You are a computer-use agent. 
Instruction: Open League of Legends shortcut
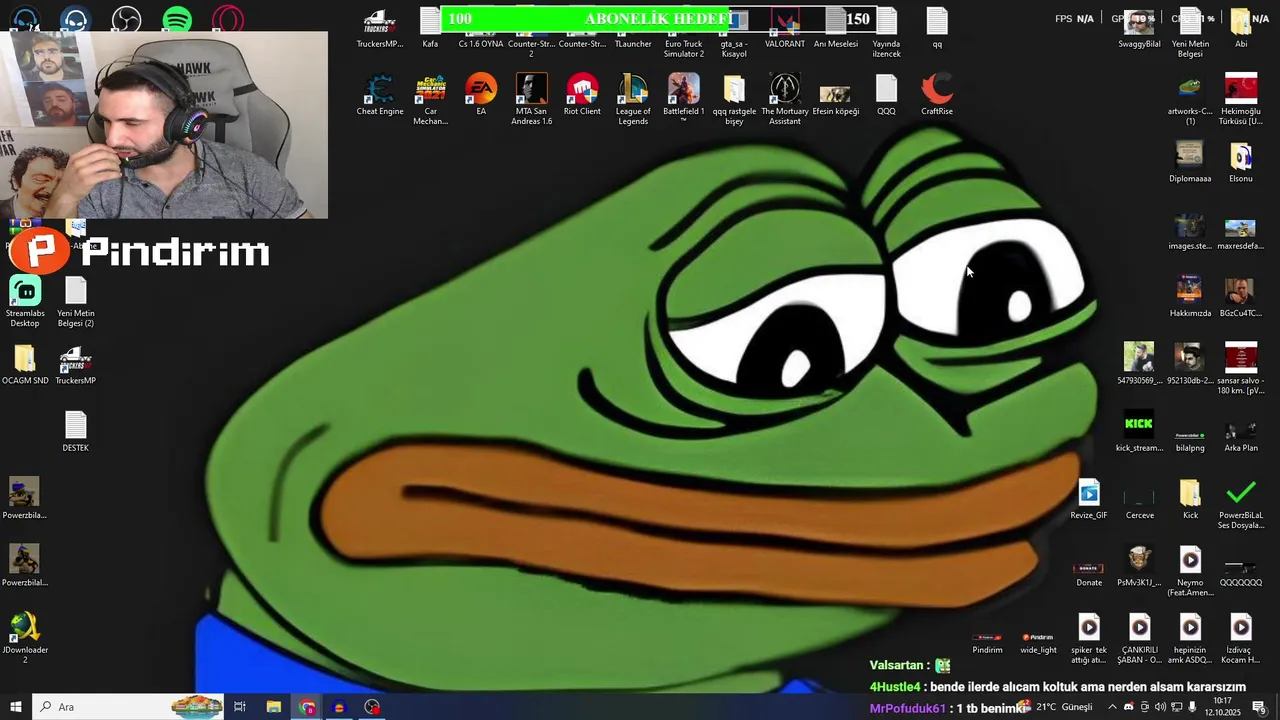633,100
